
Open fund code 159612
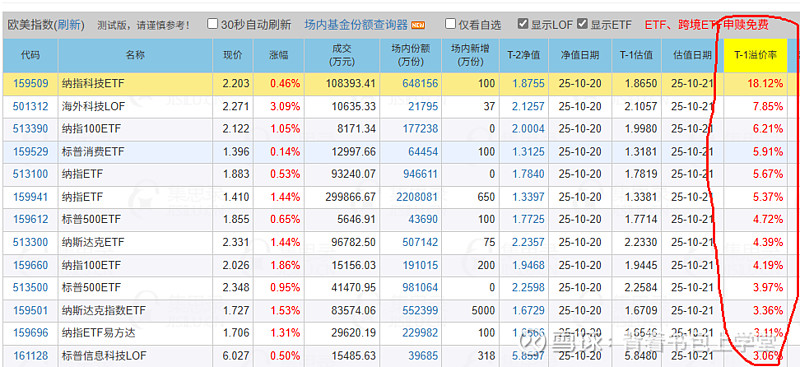coord(31,219)
